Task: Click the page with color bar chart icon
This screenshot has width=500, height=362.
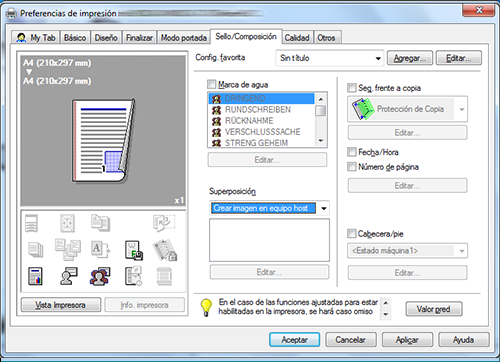Action: [35, 276]
